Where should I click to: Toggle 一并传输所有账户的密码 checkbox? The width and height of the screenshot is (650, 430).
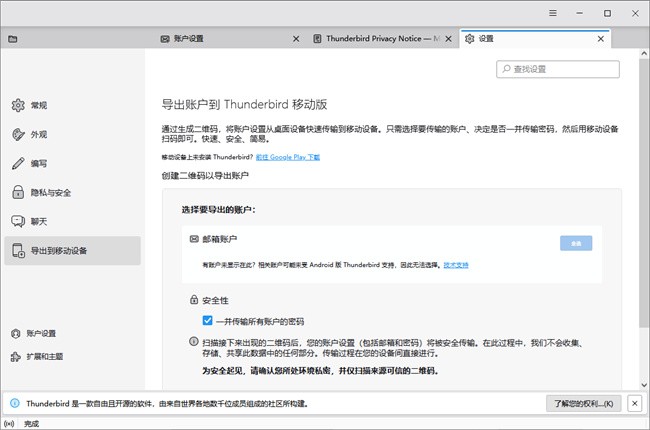click(208, 321)
